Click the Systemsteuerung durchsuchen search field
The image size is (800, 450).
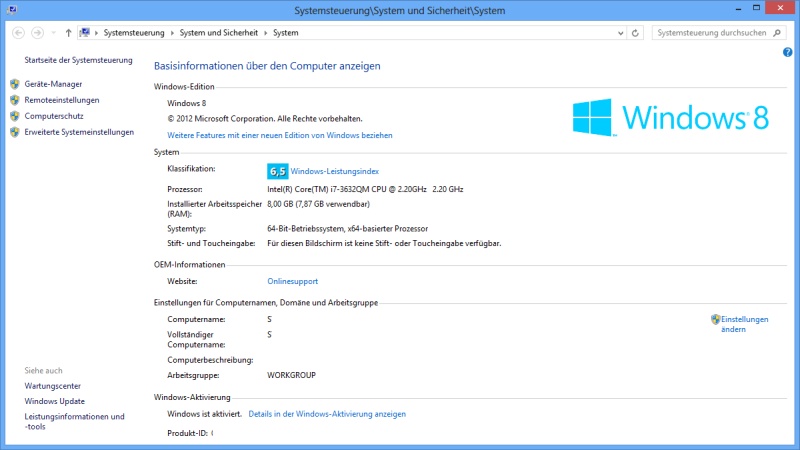coord(712,33)
